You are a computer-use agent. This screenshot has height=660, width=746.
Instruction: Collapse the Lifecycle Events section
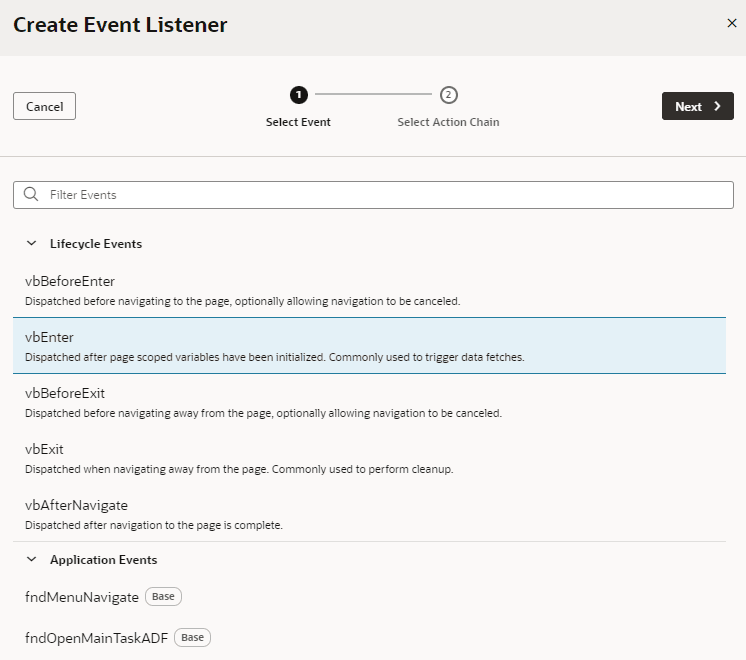(x=31, y=243)
